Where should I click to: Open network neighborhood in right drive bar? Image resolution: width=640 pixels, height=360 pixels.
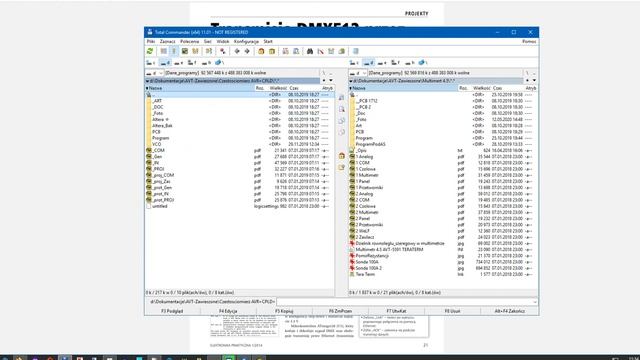(x=423, y=63)
